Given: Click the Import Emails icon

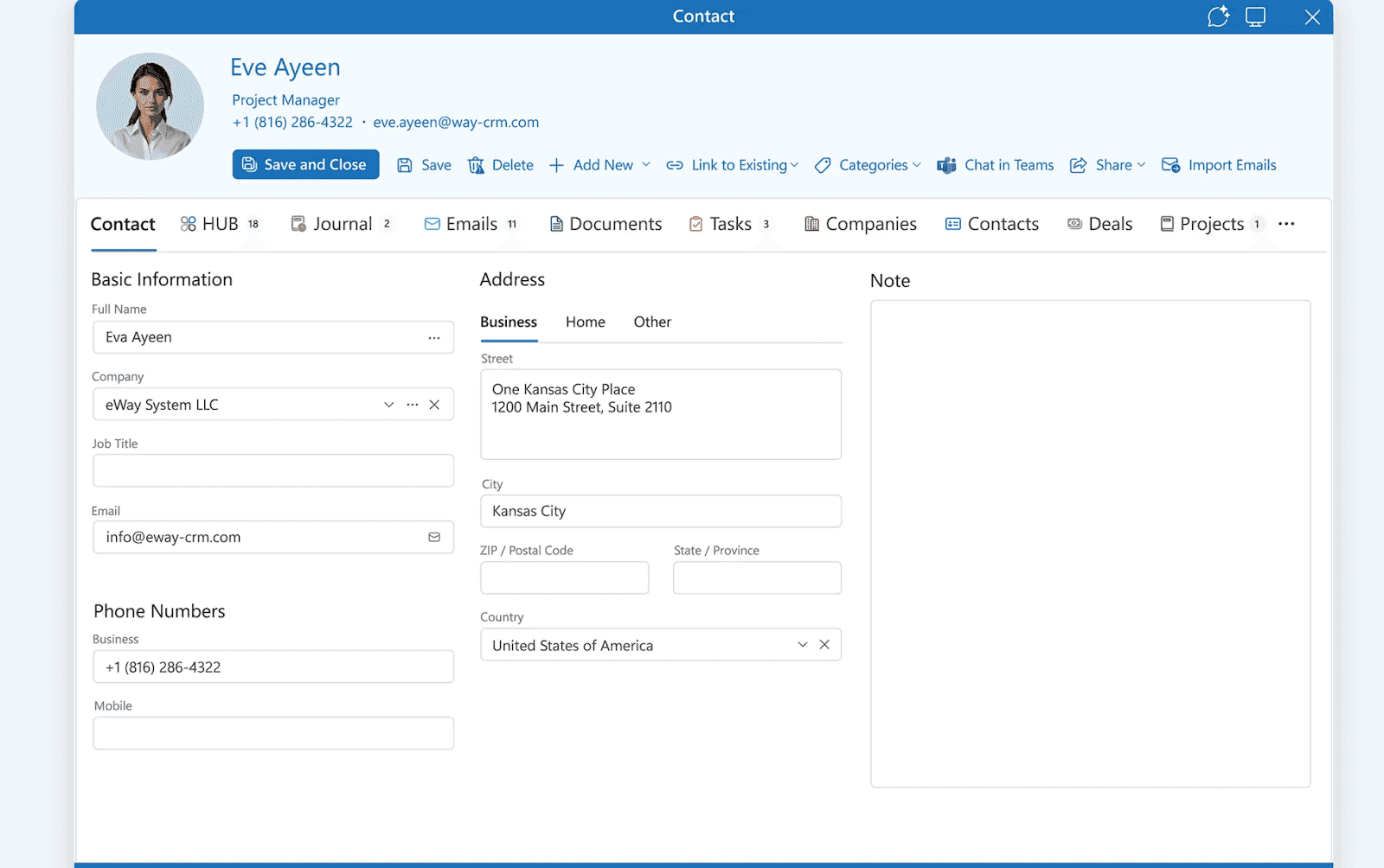Looking at the screenshot, I should pos(1171,165).
